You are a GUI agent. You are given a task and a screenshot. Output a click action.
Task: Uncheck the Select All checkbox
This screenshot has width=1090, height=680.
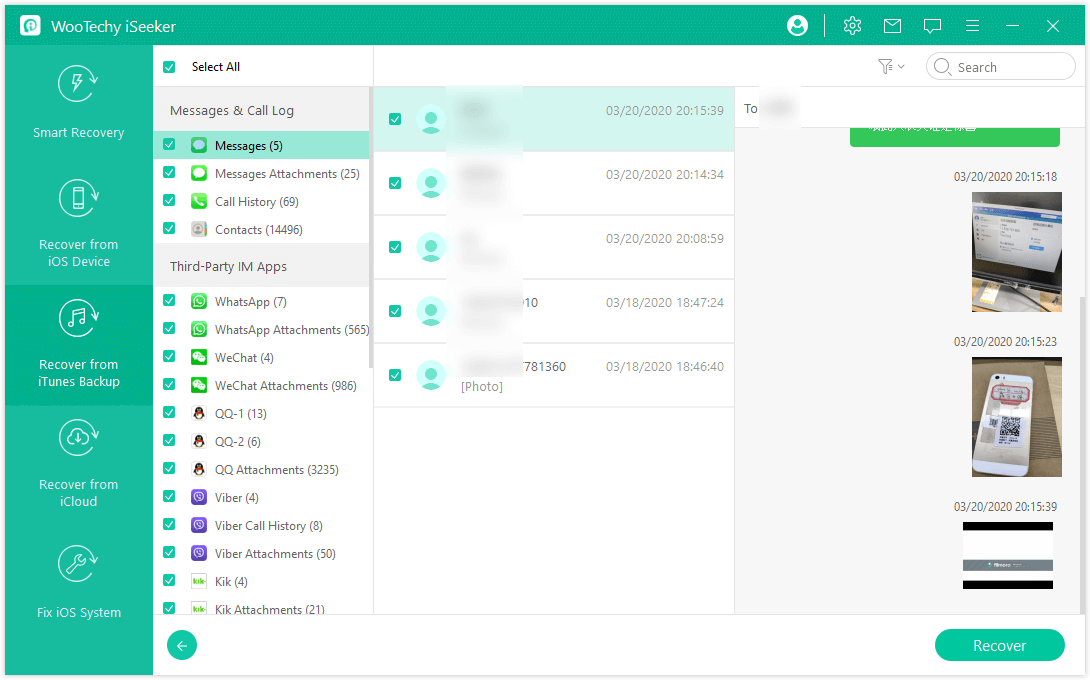click(x=169, y=67)
